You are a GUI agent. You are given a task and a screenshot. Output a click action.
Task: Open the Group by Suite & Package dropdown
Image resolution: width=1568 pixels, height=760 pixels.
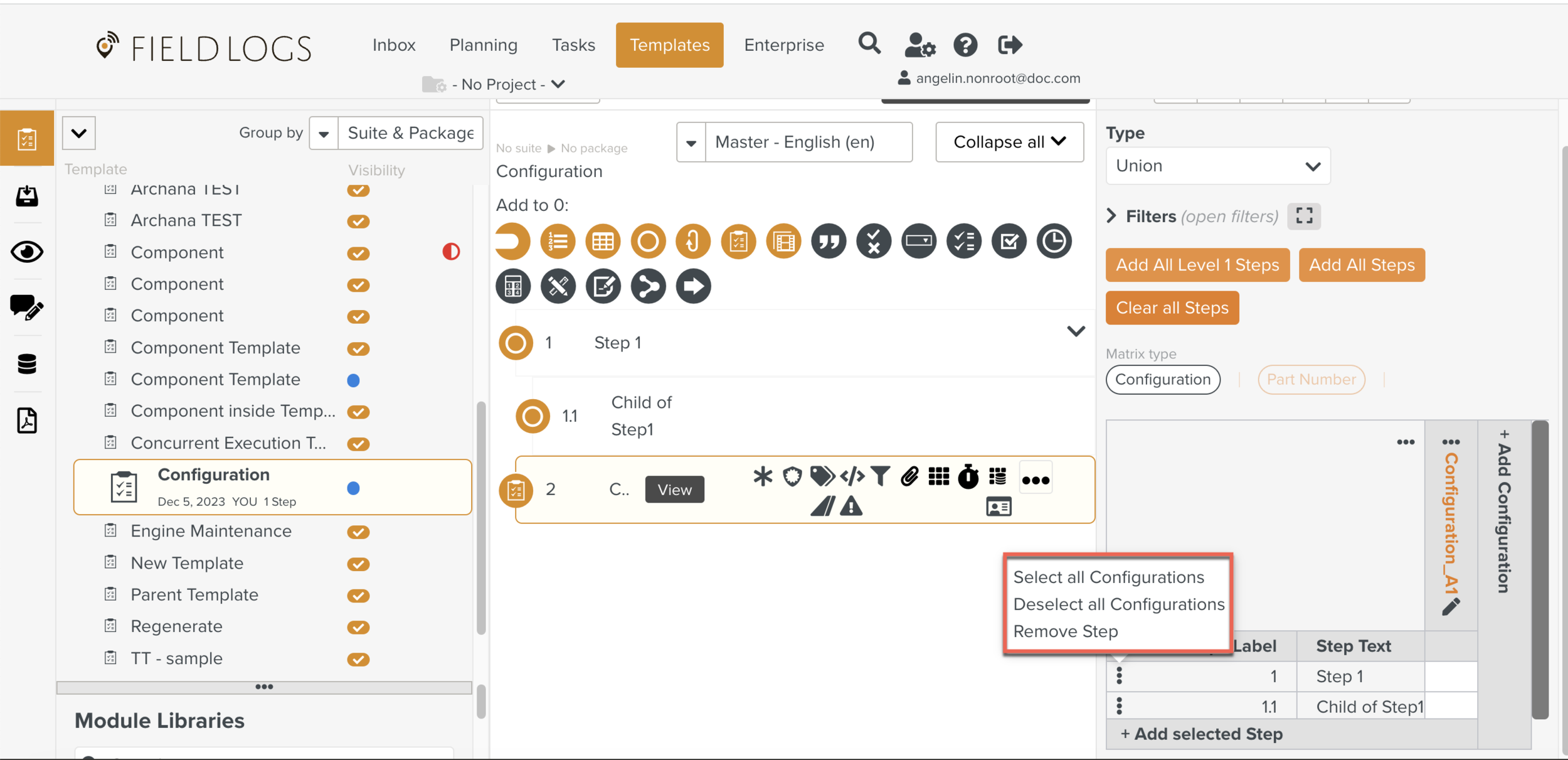396,133
